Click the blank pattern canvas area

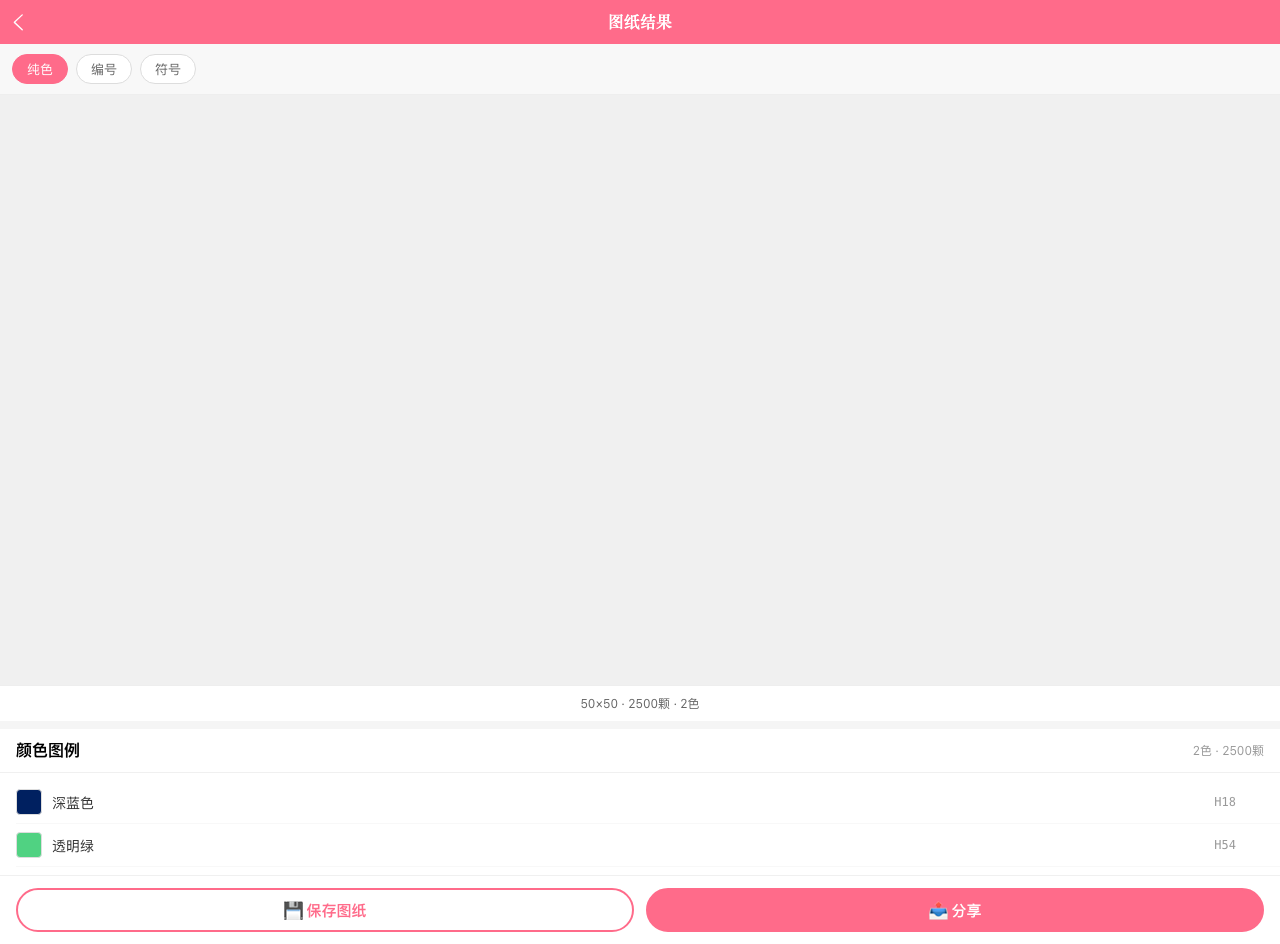click(x=640, y=390)
